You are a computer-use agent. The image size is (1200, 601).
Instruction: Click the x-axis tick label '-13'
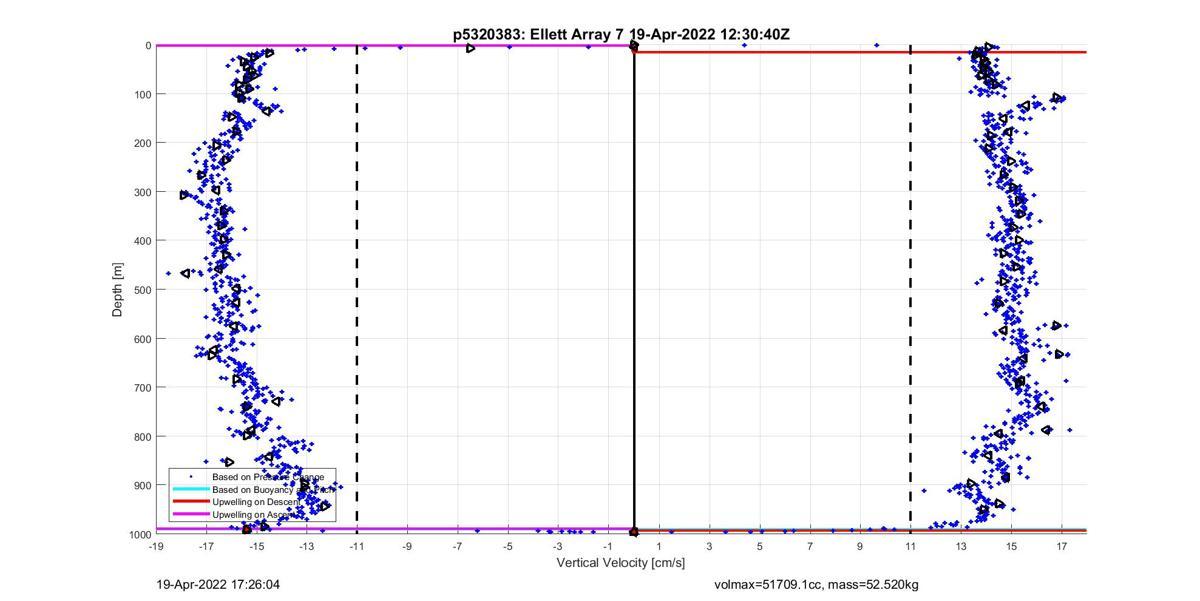point(307,547)
